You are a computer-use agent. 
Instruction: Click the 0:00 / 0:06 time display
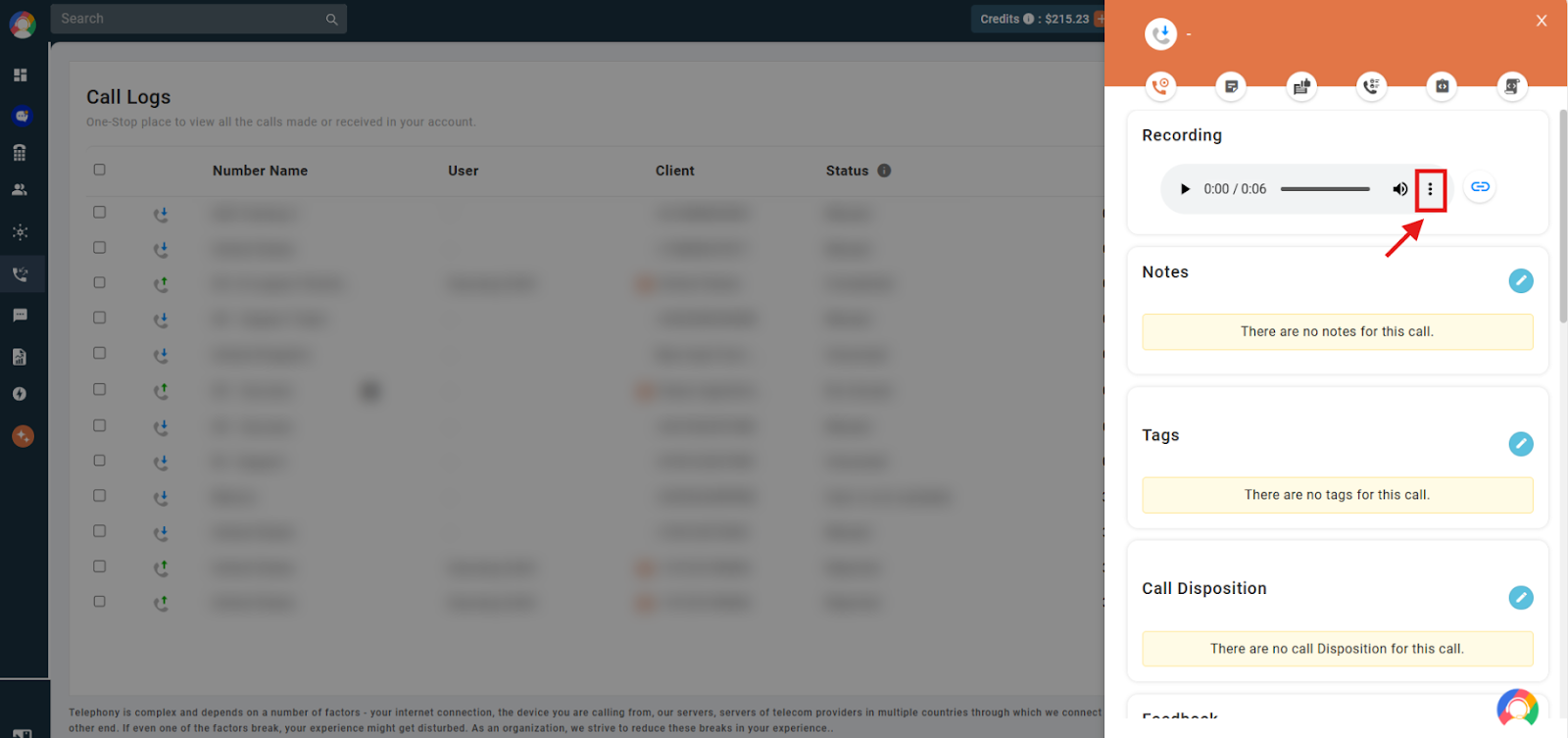1235,189
